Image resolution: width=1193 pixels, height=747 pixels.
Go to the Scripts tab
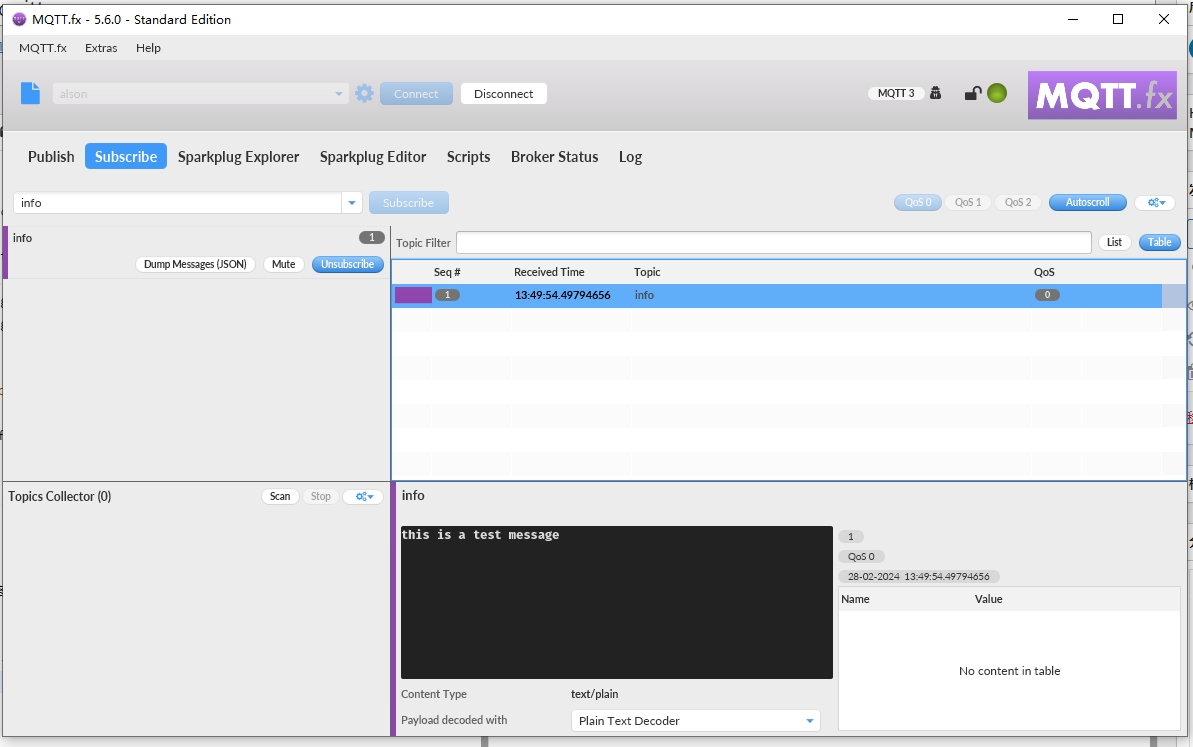pyautogui.click(x=468, y=157)
